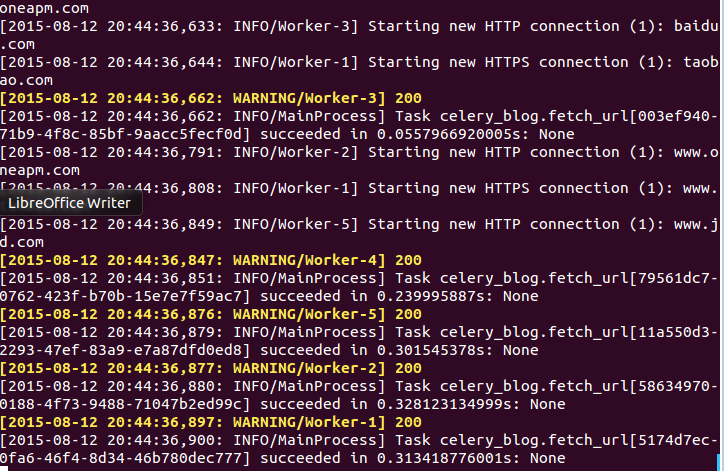Screen dimensions: 724x471
Task: Click the Worker-5 Starting new HTTP connection line
Action: click(x=360, y=224)
